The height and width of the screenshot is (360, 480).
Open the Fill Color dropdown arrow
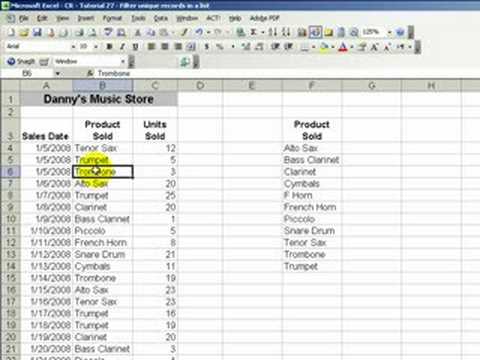(x=333, y=47)
